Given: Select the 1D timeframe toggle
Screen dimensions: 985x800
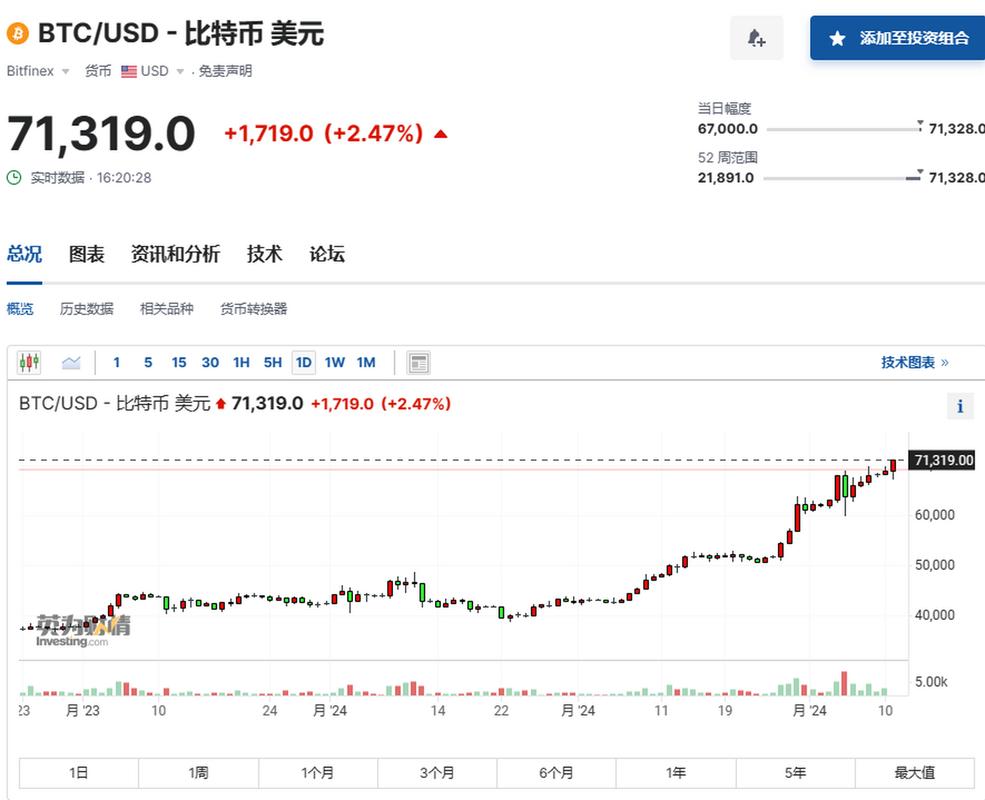Looking at the screenshot, I should (x=303, y=362).
